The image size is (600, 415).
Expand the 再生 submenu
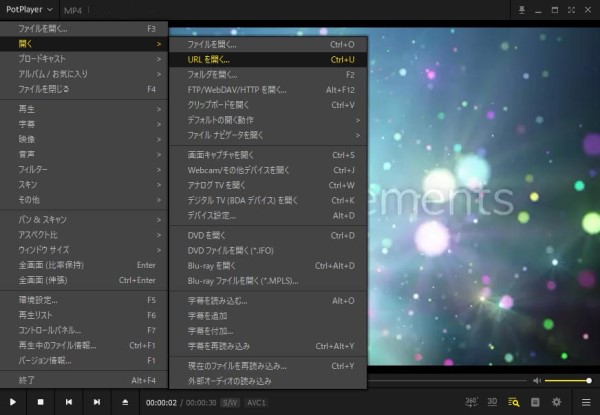84,109
